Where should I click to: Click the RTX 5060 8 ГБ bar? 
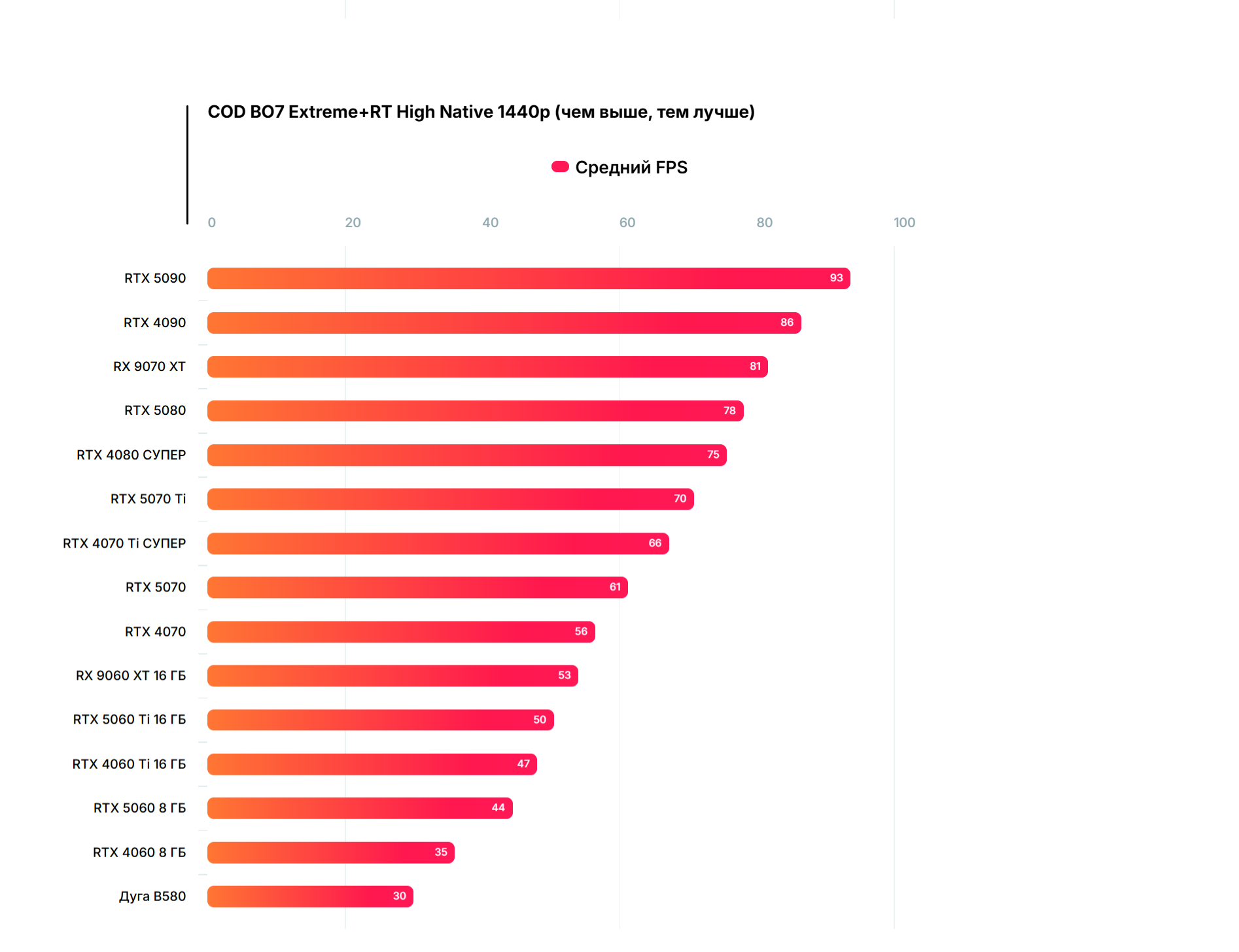click(x=360, y=808)
